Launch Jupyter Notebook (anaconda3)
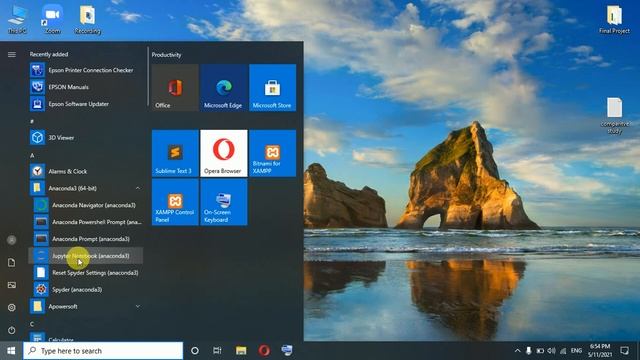This screenshot has height=360, width=640. click(86, 256)
